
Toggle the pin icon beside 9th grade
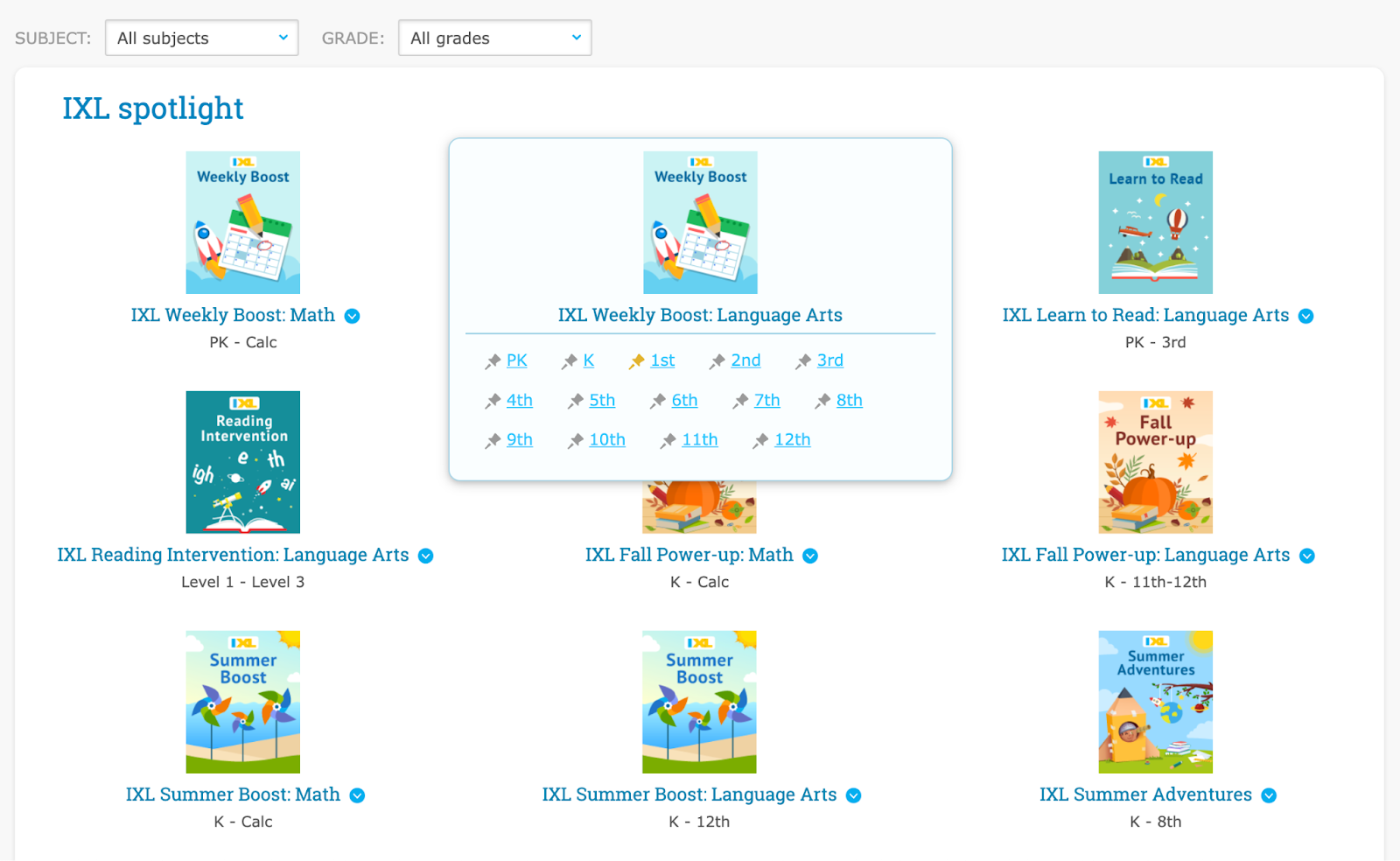pos(493,441)
